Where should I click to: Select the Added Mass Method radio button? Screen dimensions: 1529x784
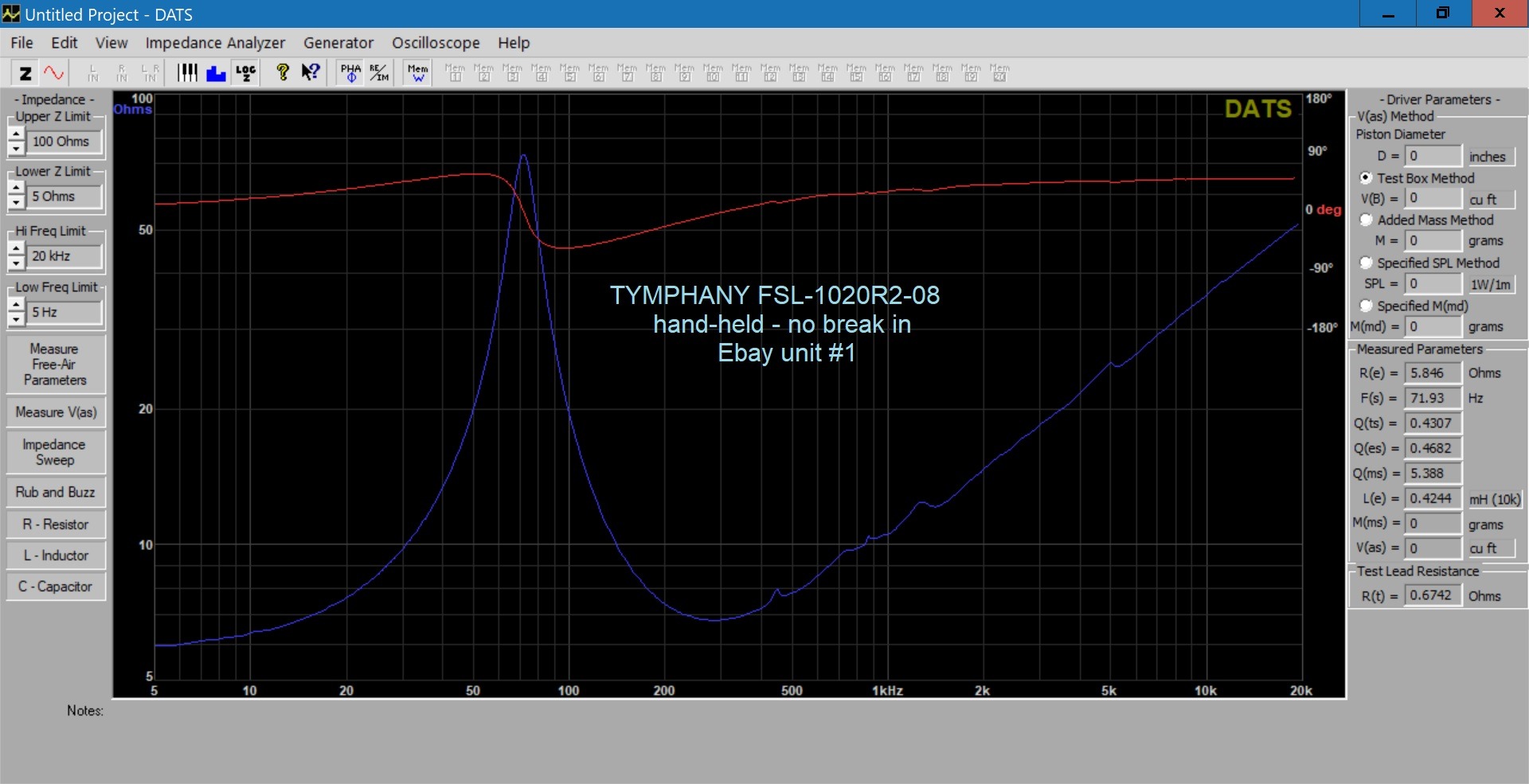coord(1366,220)
